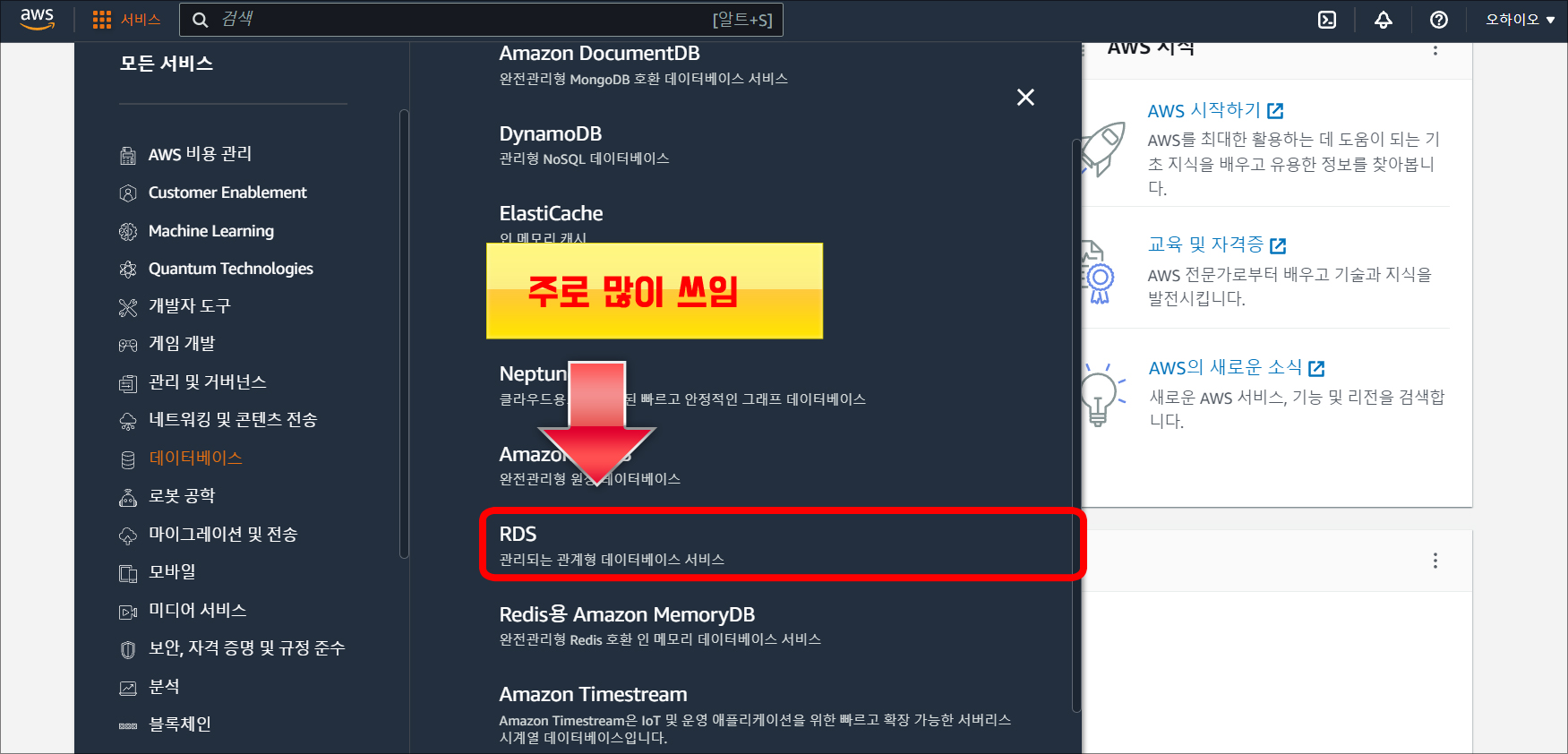Expand the 오하이오 region dropdown
This screenshot has width=1568, height=754.
coord(1520,20)
